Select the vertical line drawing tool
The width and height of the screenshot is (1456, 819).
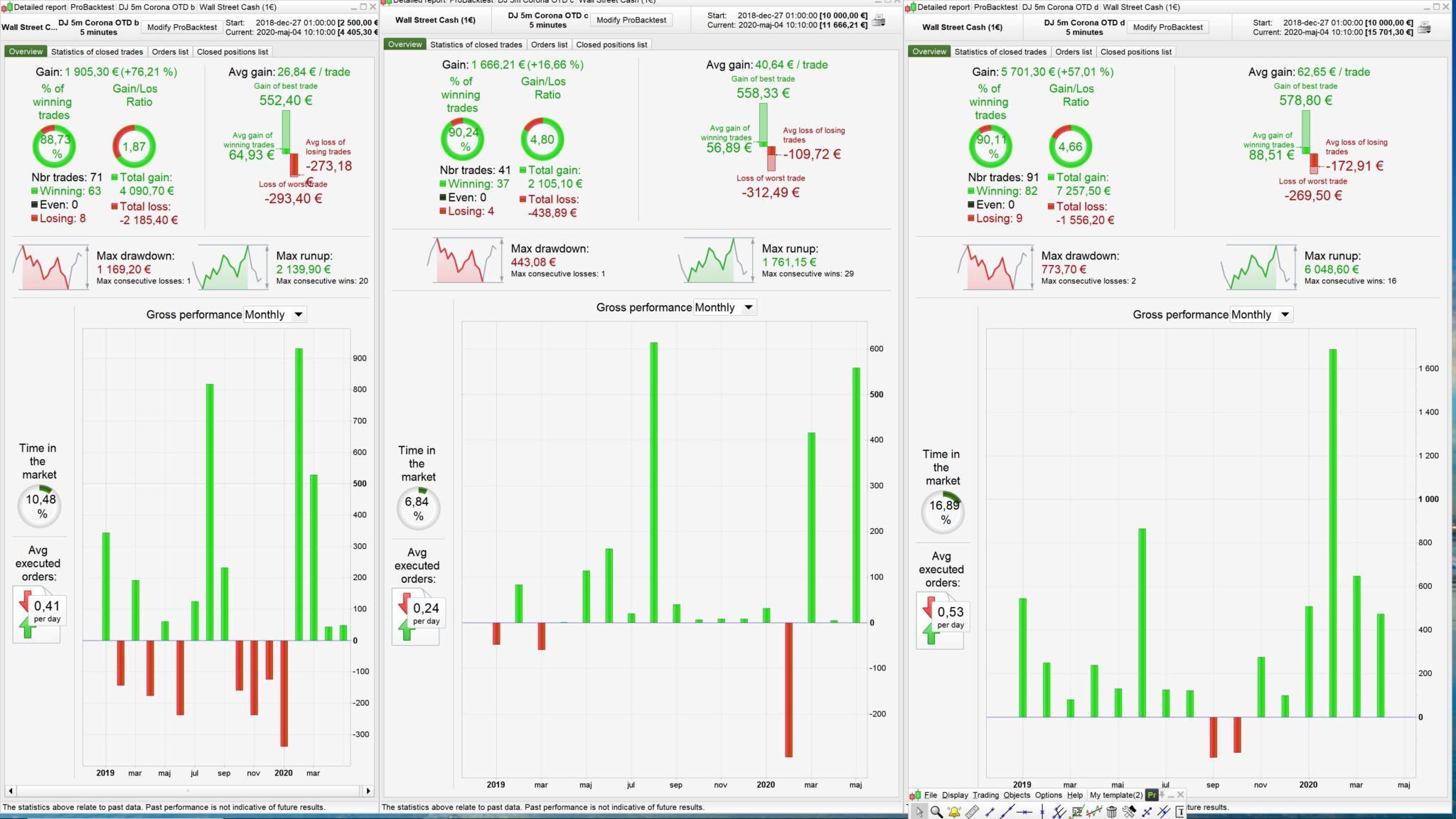tap(1042, 812)
